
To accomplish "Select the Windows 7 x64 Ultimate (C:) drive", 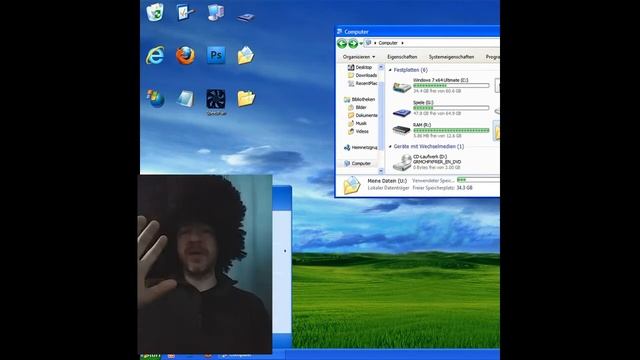I will click(441, 86).
